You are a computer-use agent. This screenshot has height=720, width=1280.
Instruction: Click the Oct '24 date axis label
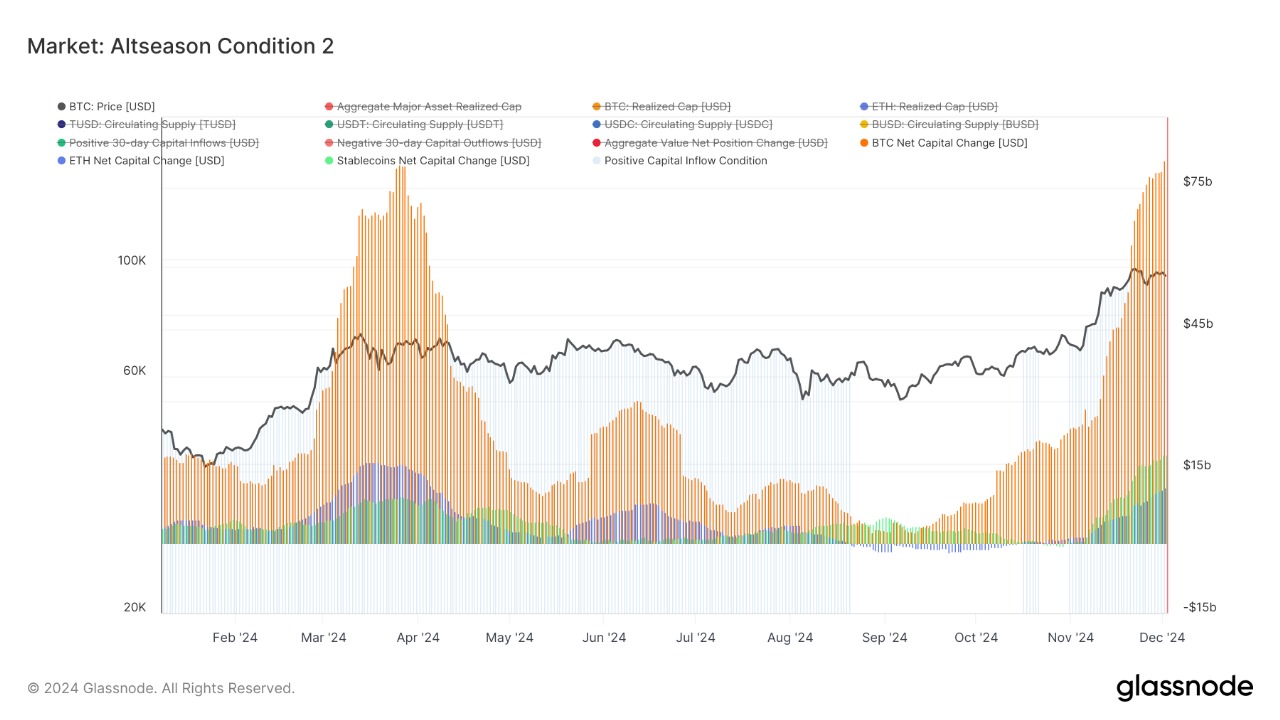tap(976, 638)
